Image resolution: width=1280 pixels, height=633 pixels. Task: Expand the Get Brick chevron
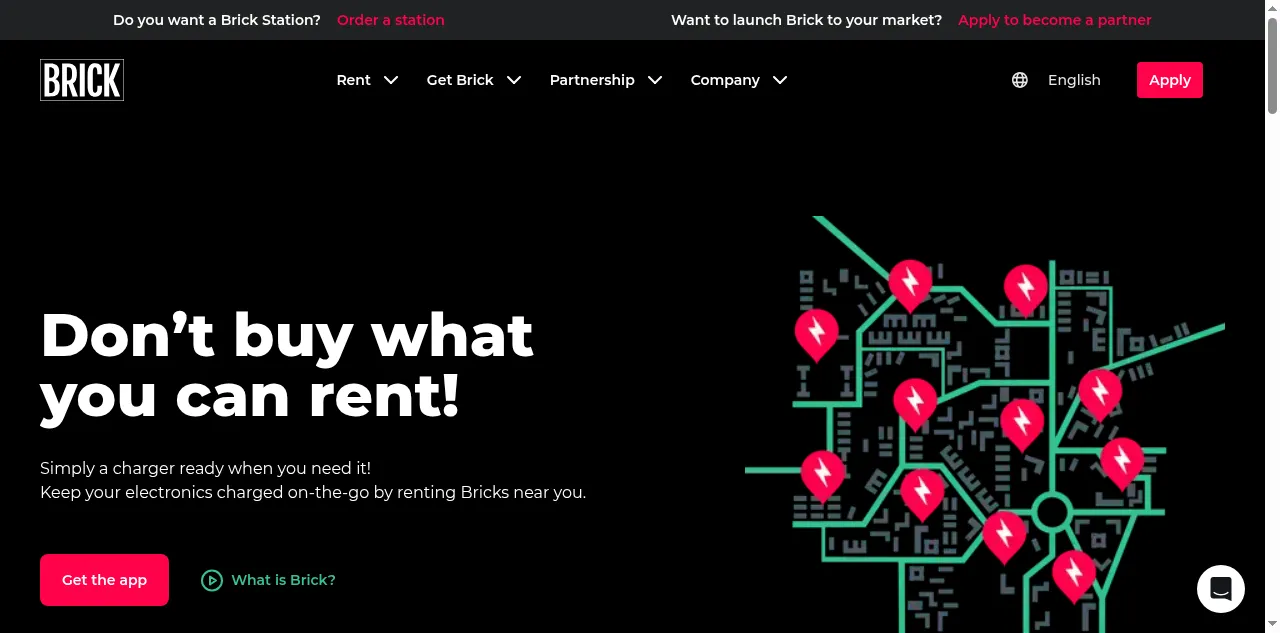(x=514, y=80)
